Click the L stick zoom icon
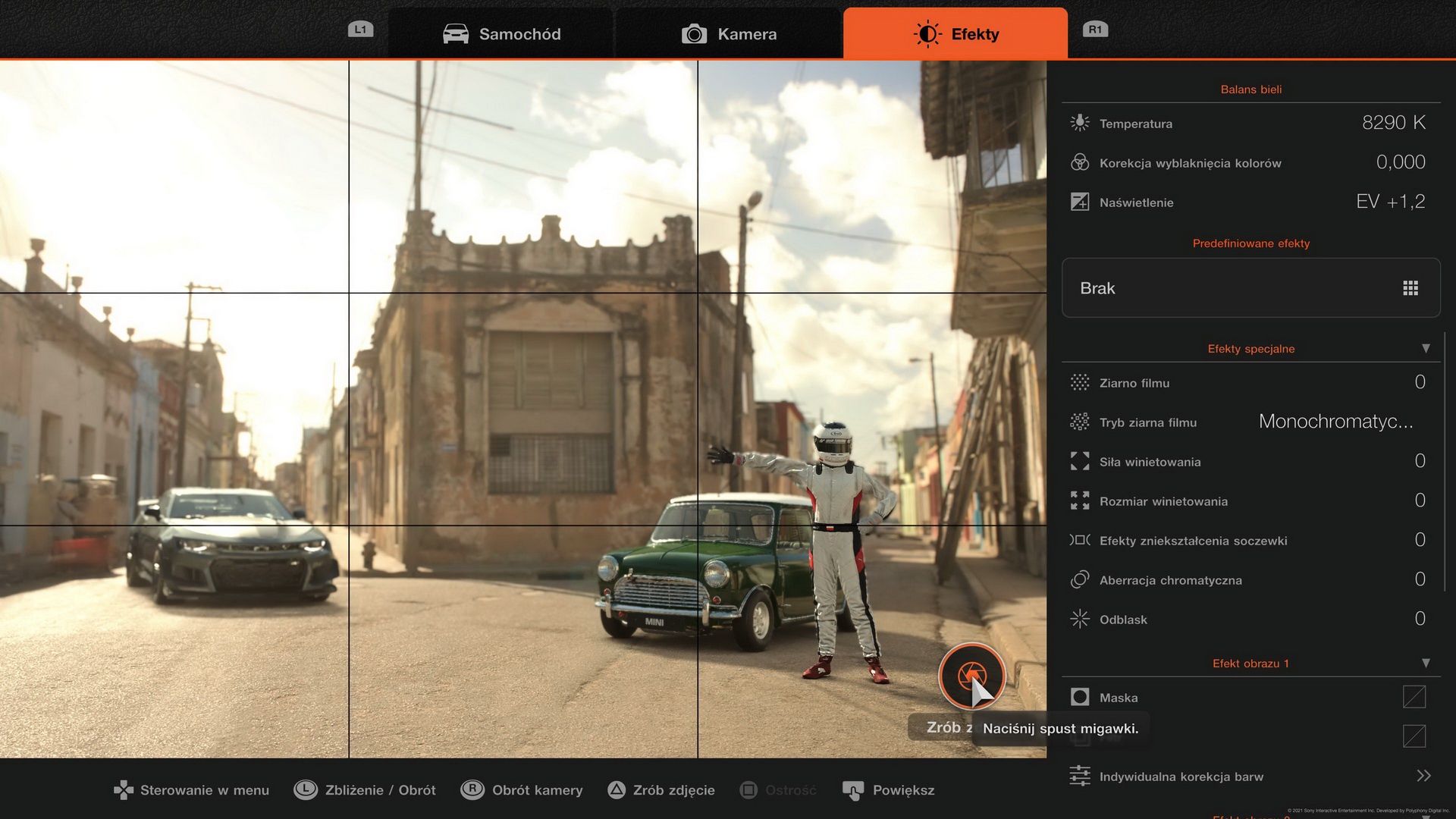 (x=306, y=789)
